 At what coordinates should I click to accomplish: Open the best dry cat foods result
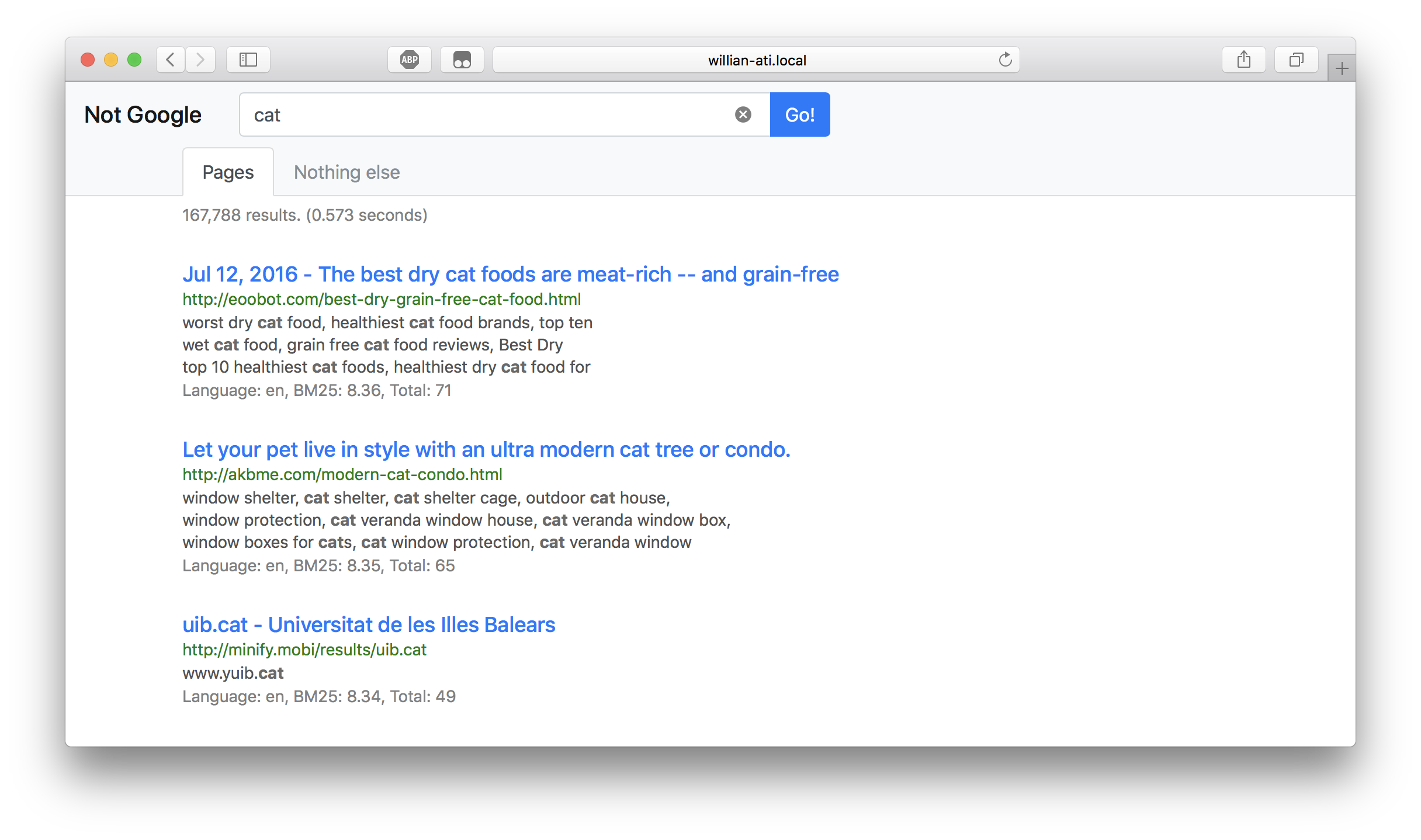(x=511, y=274)
